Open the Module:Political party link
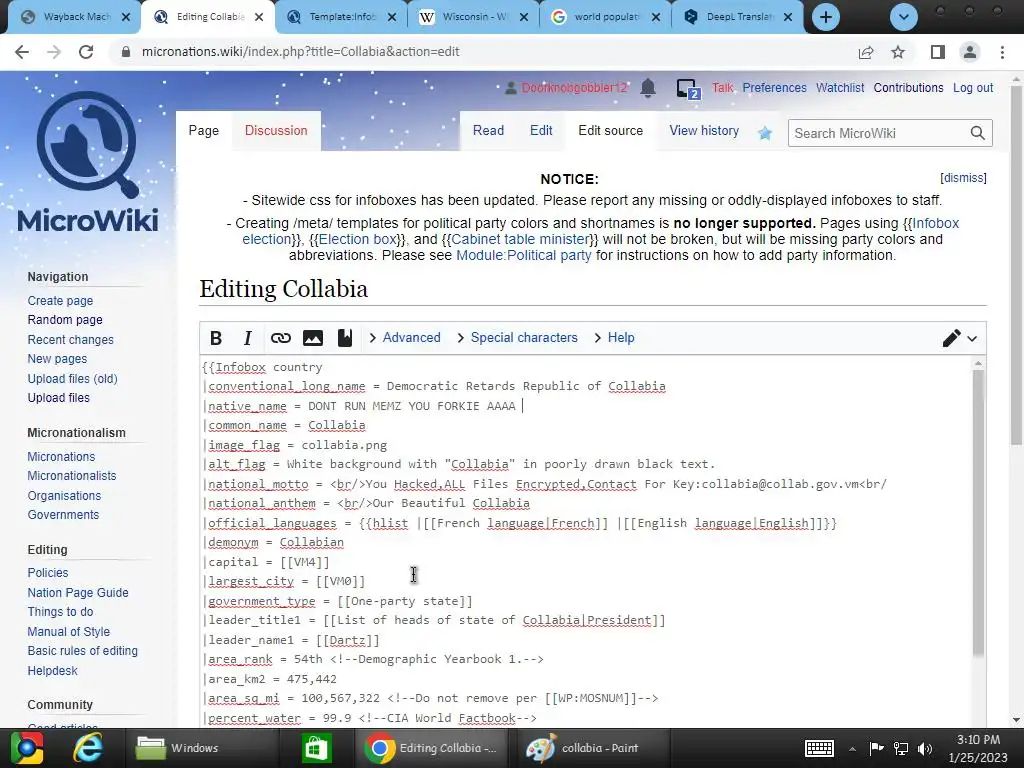This screenshot has height=768, width=1024. click(523, 255)
